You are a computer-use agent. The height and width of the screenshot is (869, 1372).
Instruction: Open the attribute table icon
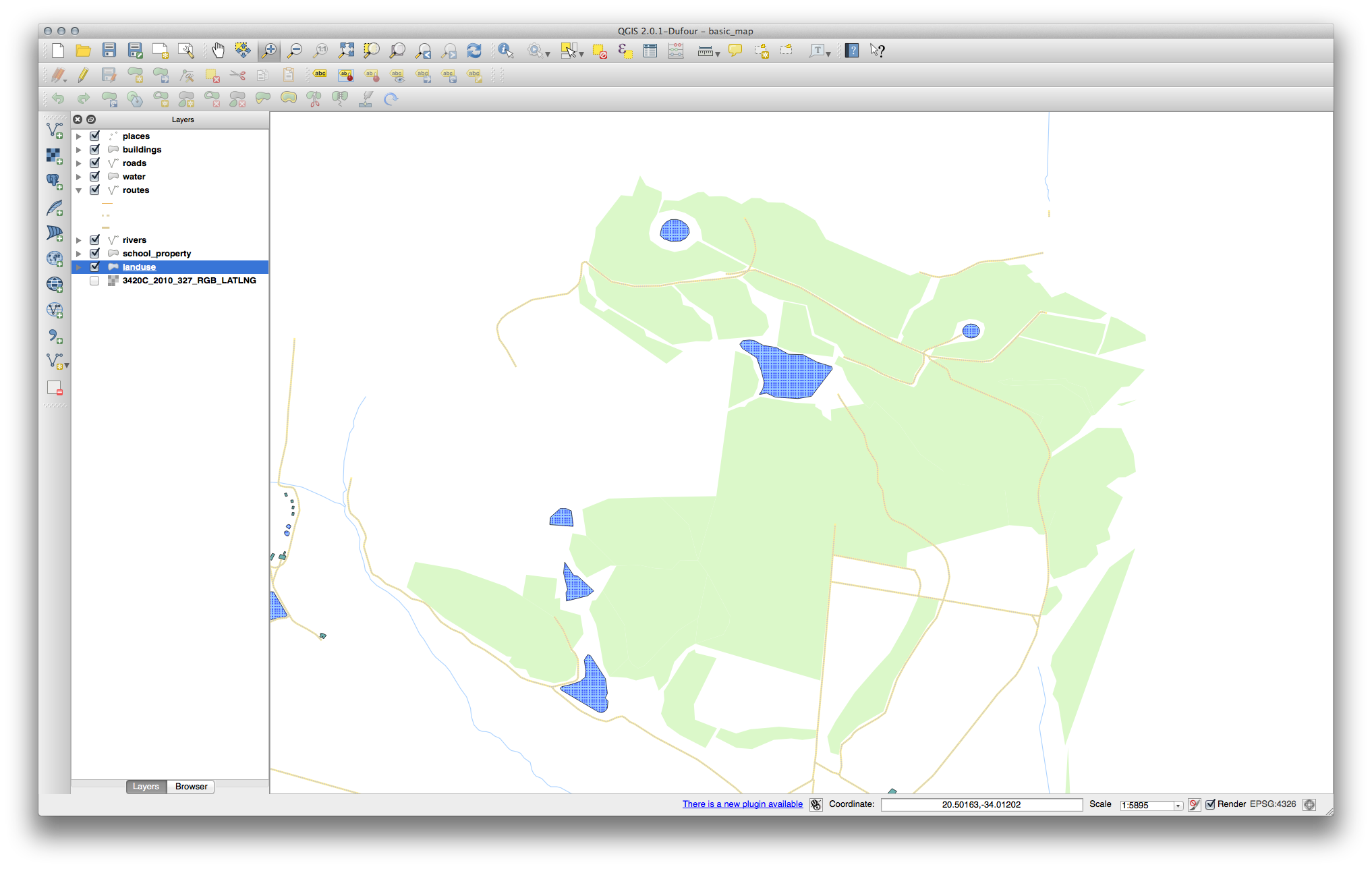tap(650, 51)
